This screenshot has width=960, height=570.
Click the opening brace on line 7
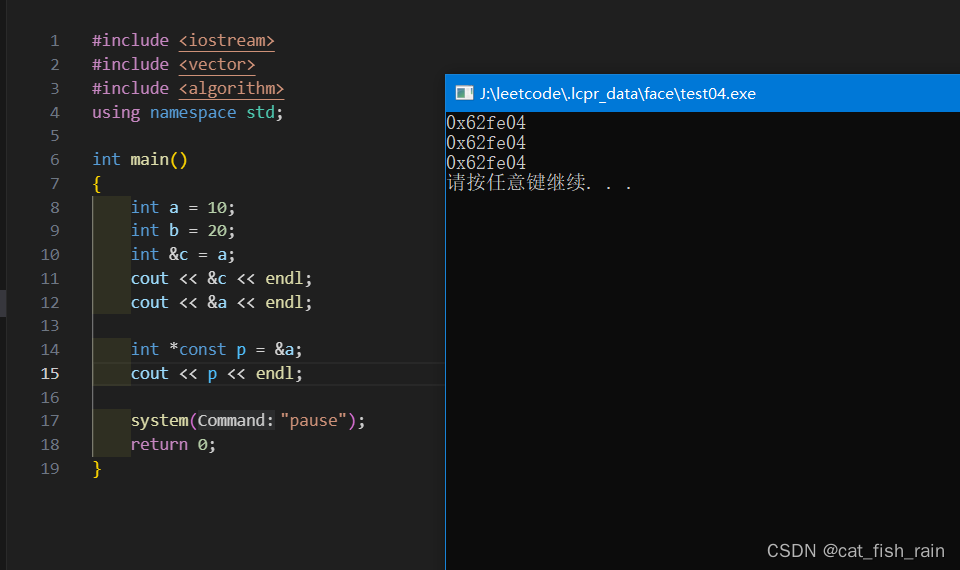click(97, 184)
